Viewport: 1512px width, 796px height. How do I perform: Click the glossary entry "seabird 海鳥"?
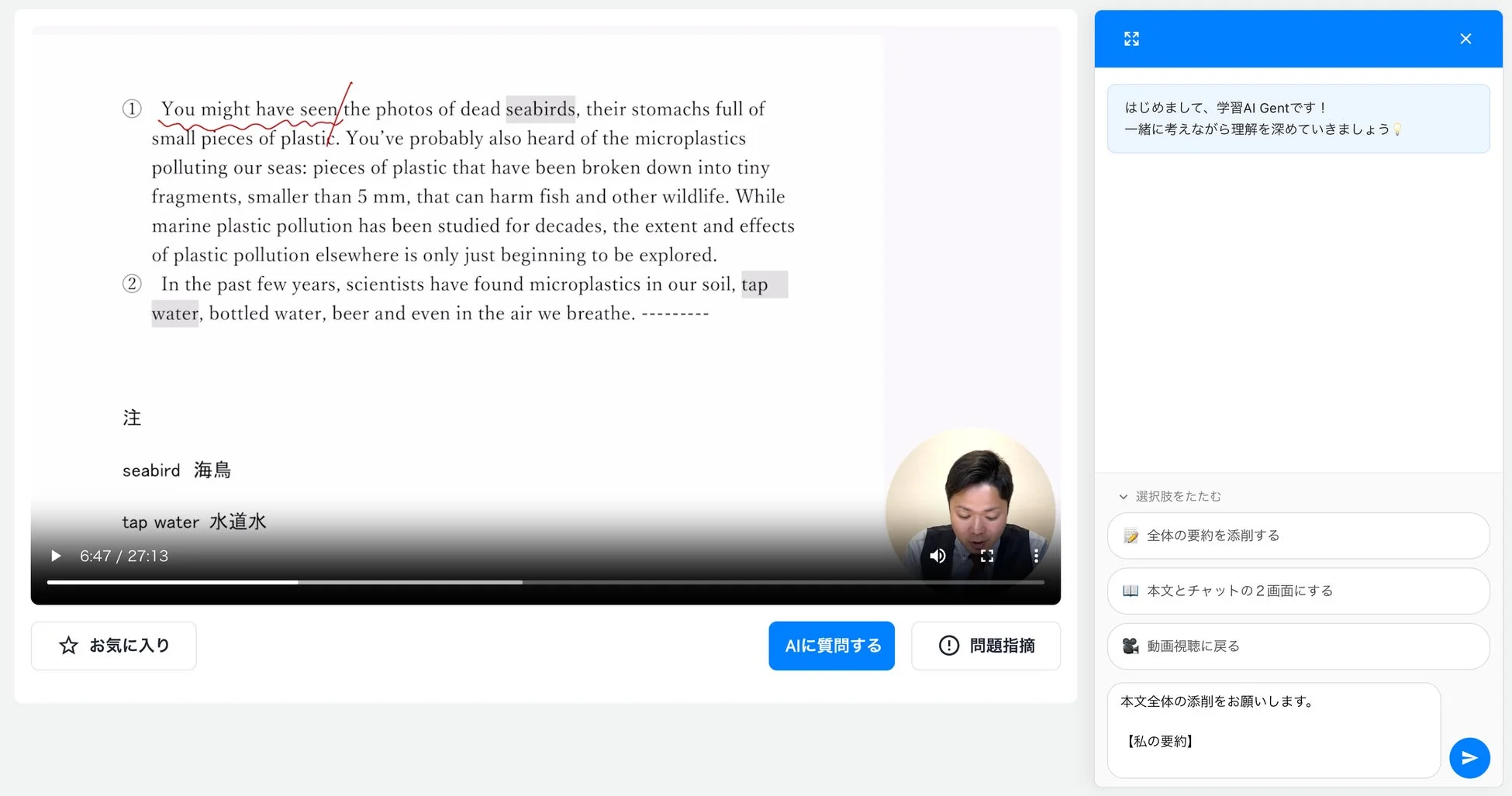(x=177, y=470)
